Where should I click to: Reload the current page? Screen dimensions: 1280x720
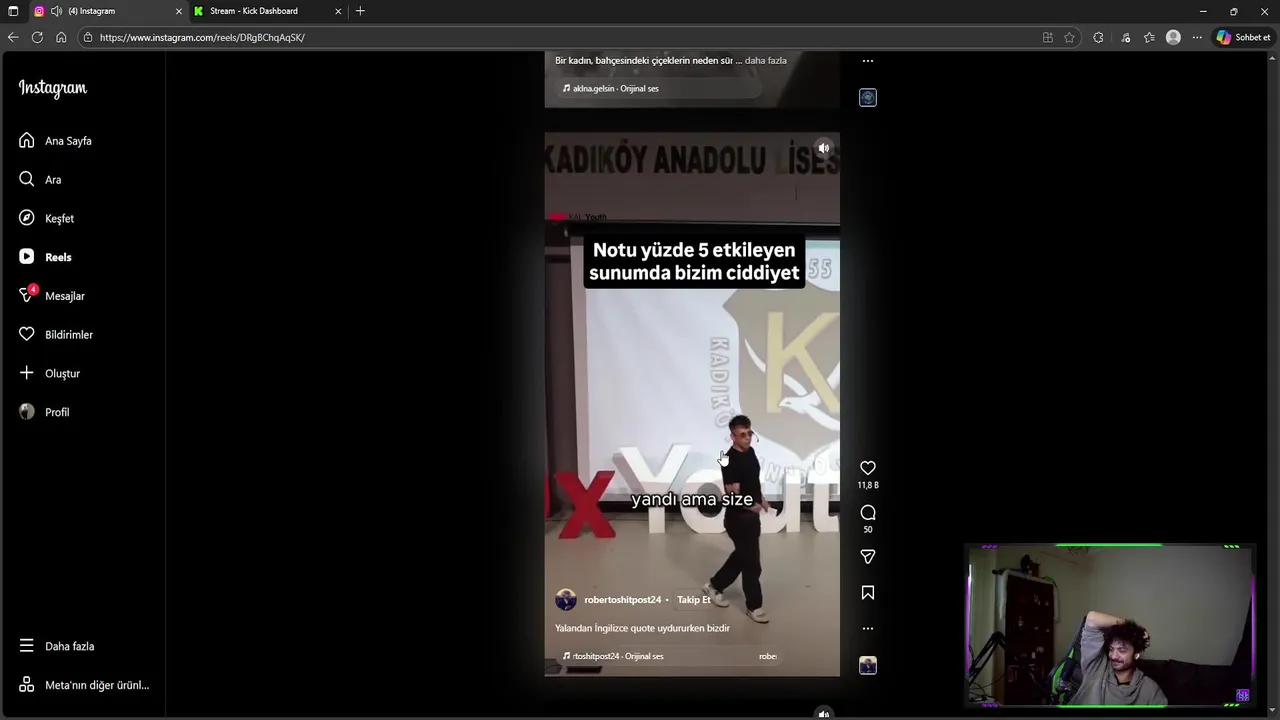point(37,37)
